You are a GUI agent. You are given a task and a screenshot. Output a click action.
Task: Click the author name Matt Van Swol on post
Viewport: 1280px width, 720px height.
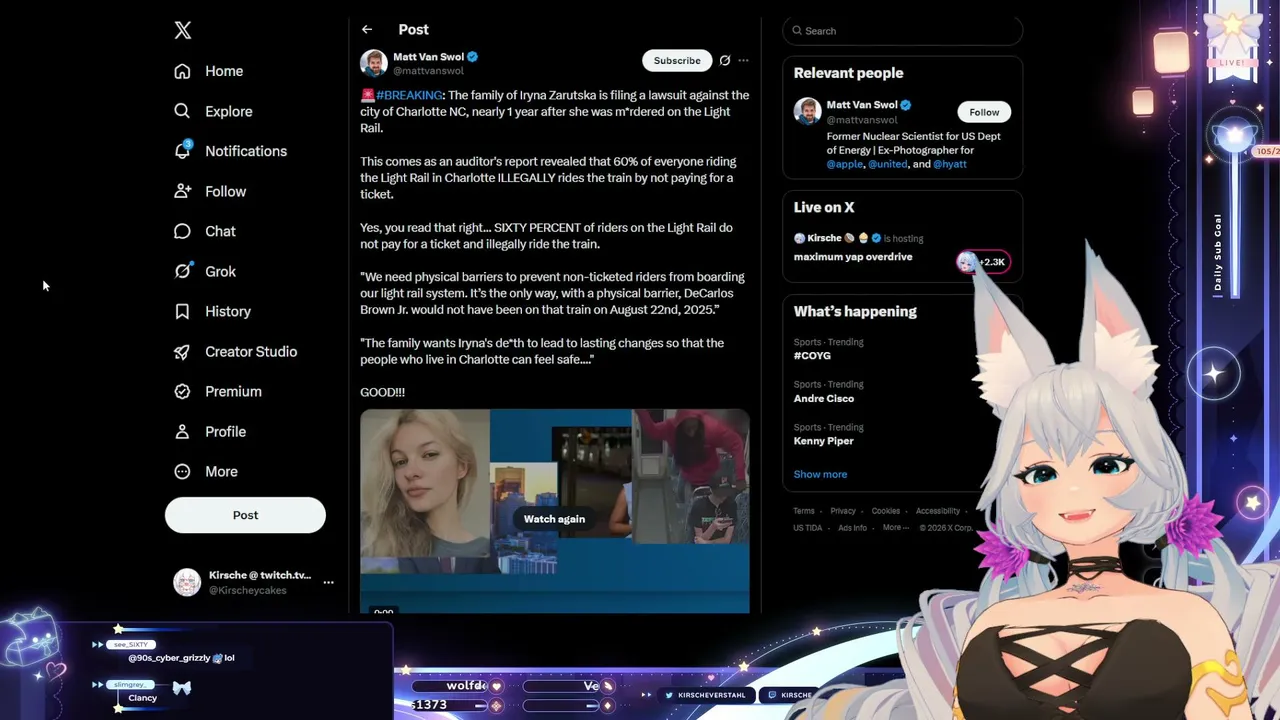(x=428, y=57)
